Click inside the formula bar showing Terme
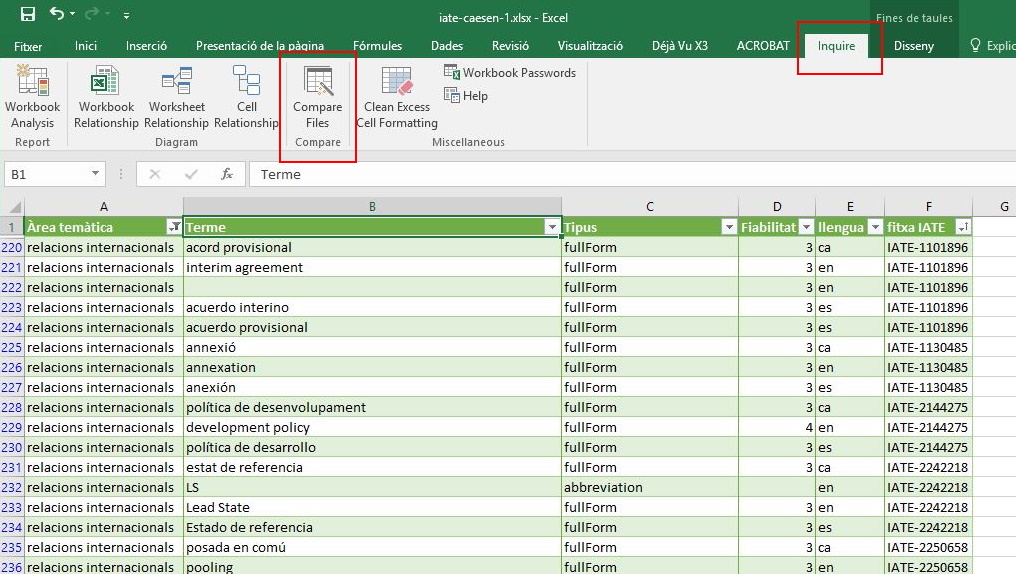 pyautogui.click(x=600, y=174)
